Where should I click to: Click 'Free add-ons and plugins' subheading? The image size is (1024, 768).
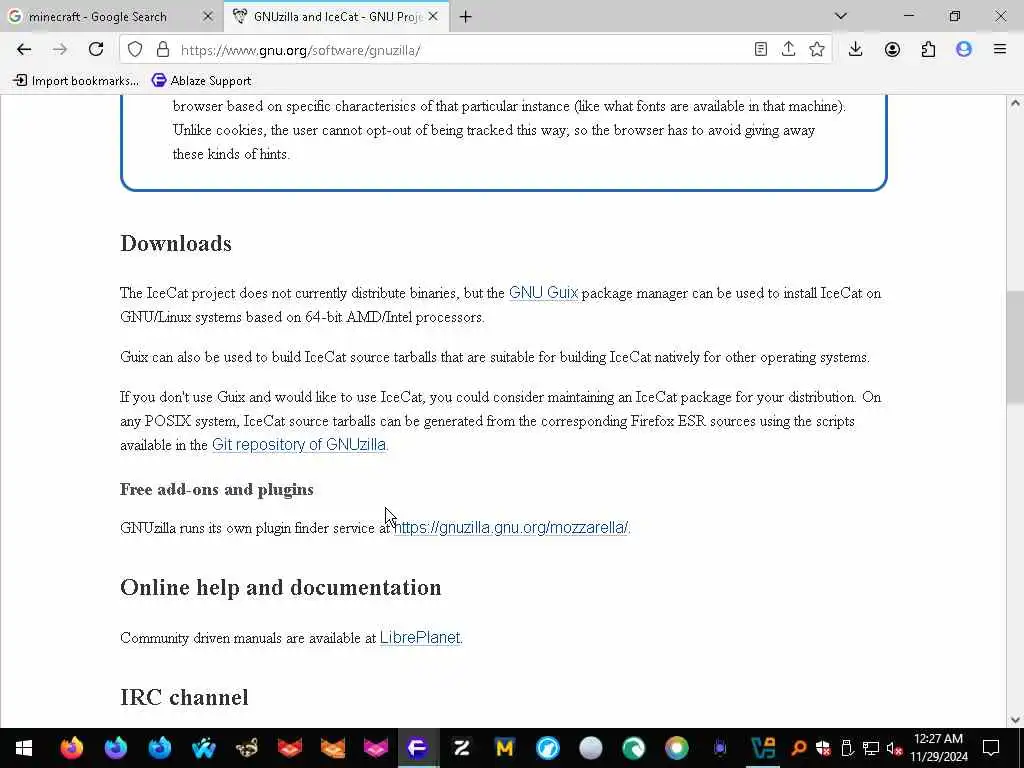[217, 489]
